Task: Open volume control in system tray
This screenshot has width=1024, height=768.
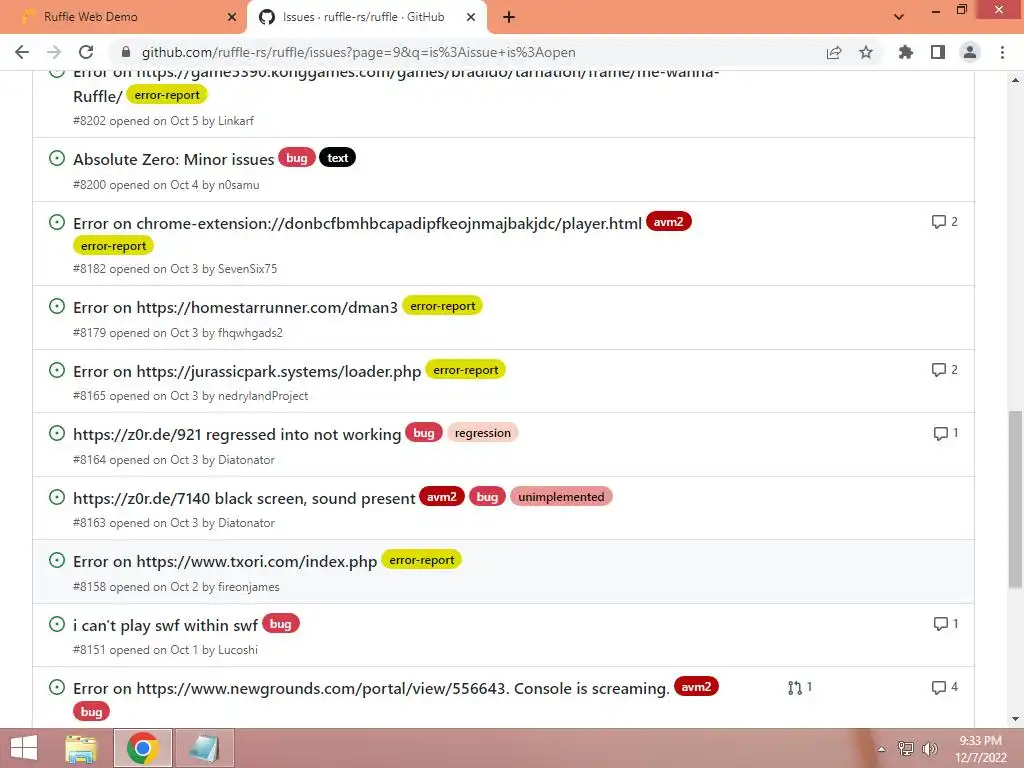Action: click(x=929, y=749)
